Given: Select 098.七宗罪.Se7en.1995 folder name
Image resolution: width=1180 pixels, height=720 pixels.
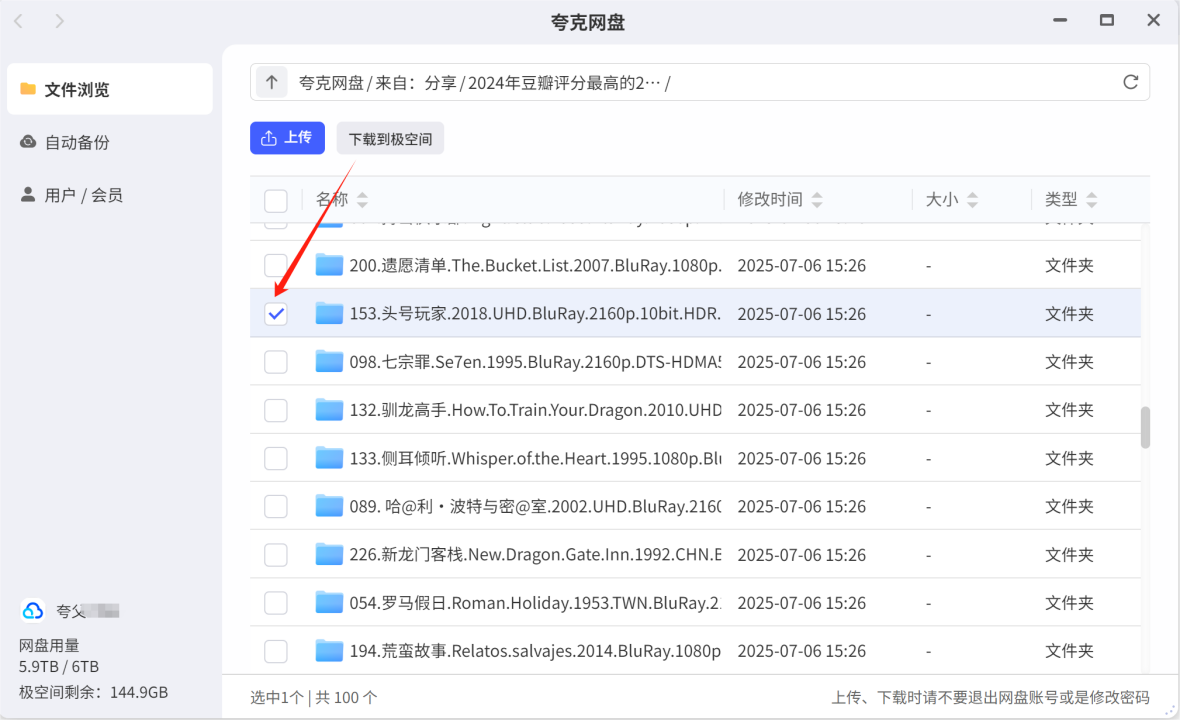Looking at the screenshot, I should 535,361.
